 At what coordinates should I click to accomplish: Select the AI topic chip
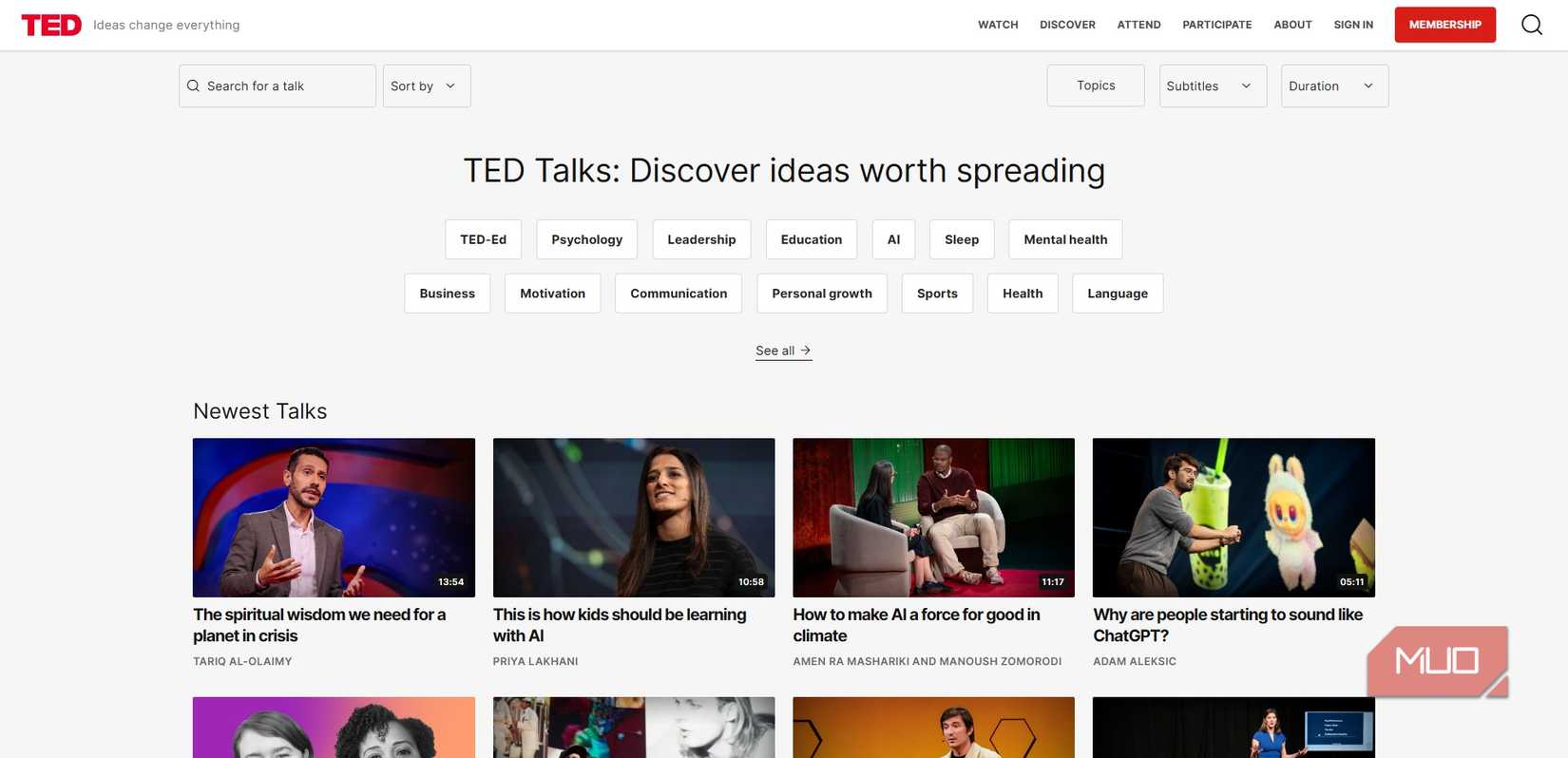tap(893, 239)
